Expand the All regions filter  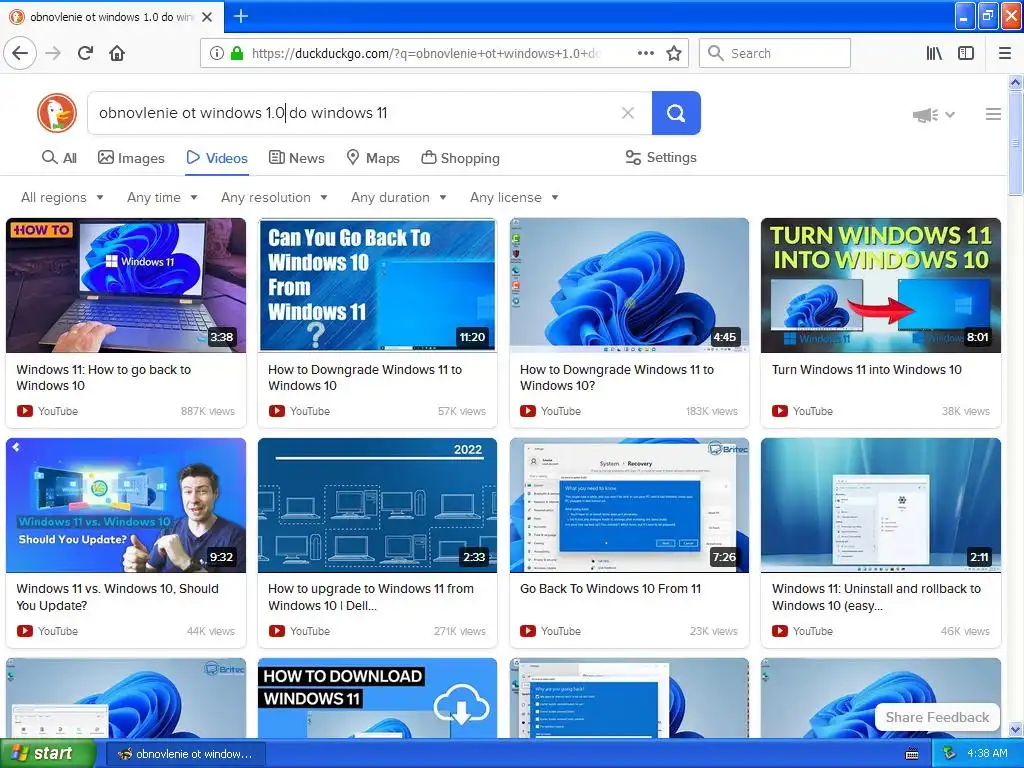[62, 197]
